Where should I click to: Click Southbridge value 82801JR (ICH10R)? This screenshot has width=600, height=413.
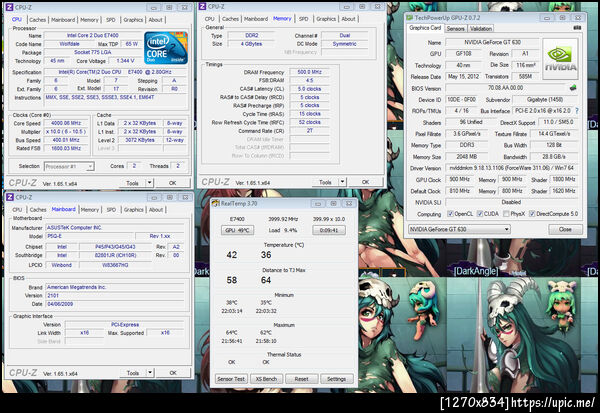pos(115,255)
